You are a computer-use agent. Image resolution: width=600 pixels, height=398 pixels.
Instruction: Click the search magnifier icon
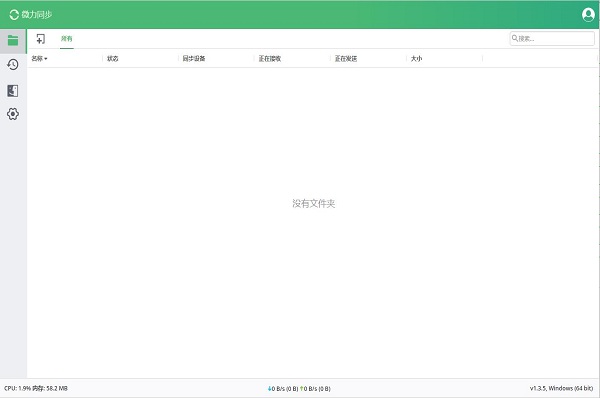click(x=515, y=38)
